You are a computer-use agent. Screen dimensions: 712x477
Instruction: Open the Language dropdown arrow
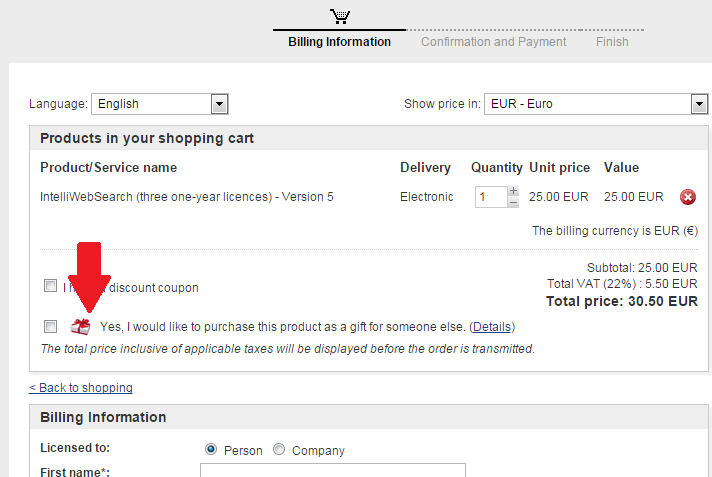[x=219, y=104]
